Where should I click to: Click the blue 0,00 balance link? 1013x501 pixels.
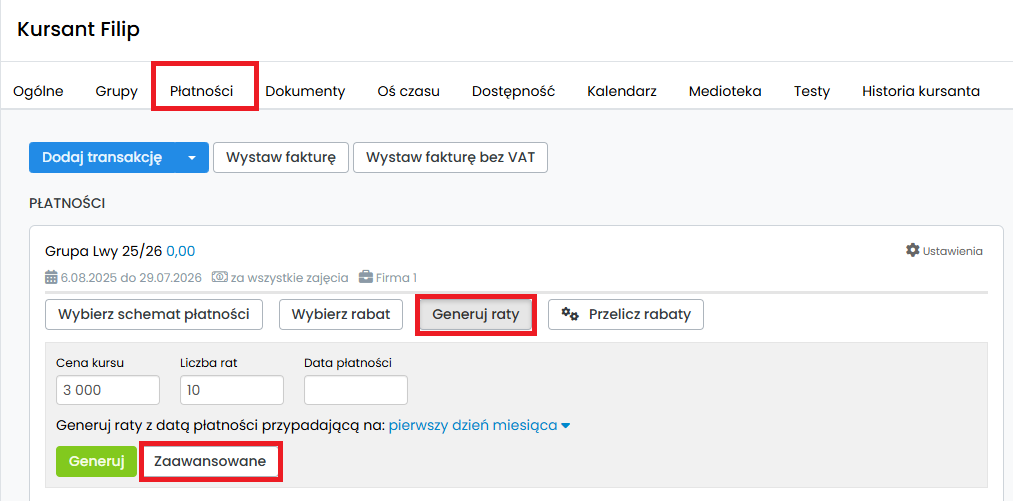click(x=181, y=250)
